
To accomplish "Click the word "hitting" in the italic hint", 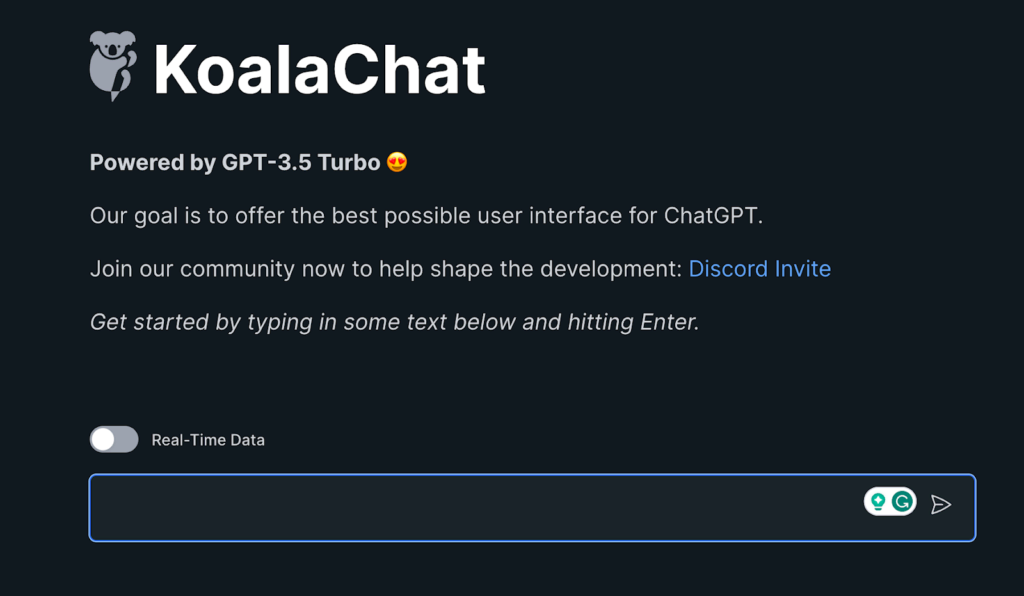I will [599, 322].
